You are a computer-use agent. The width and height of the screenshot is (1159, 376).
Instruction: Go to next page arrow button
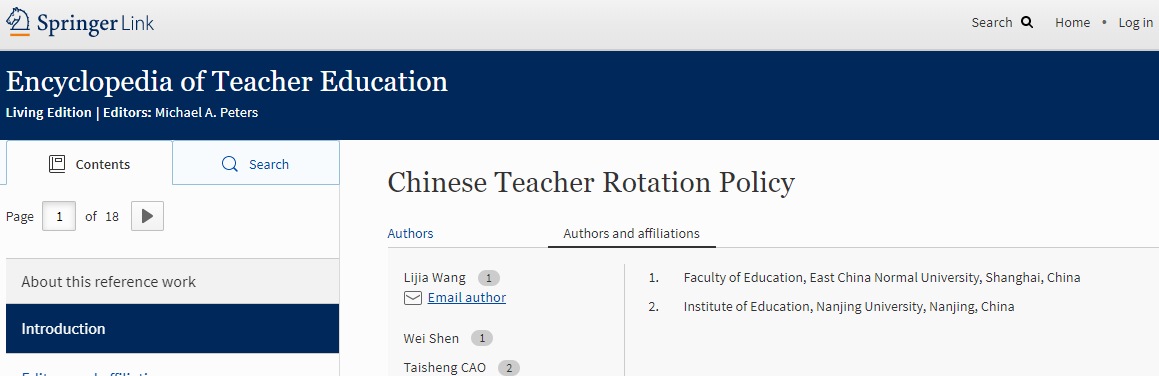(x=147, y=216)
